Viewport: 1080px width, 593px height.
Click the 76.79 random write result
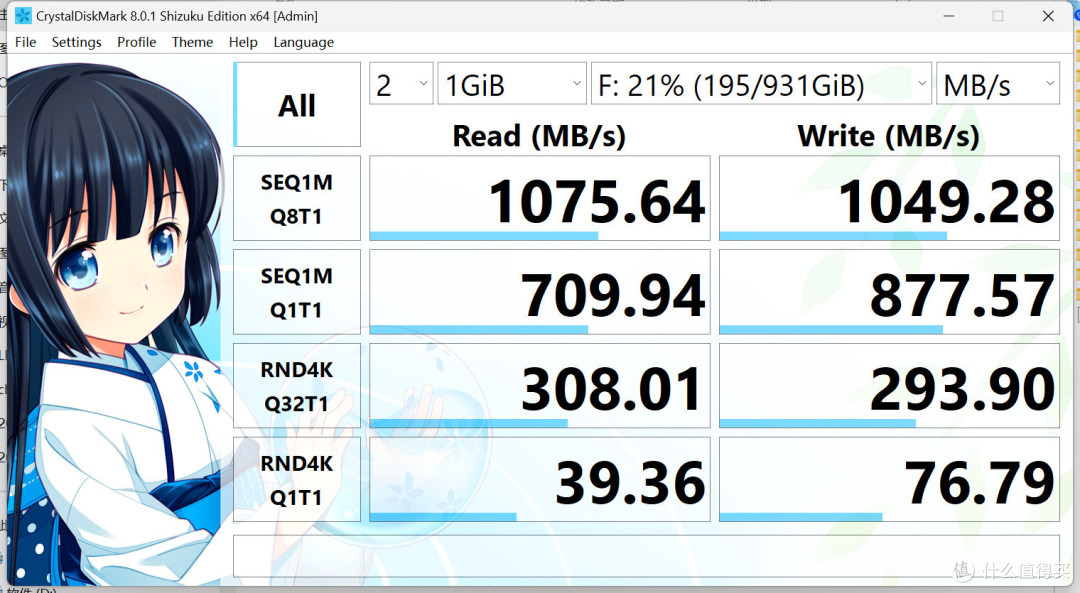(x=889, y=479)
